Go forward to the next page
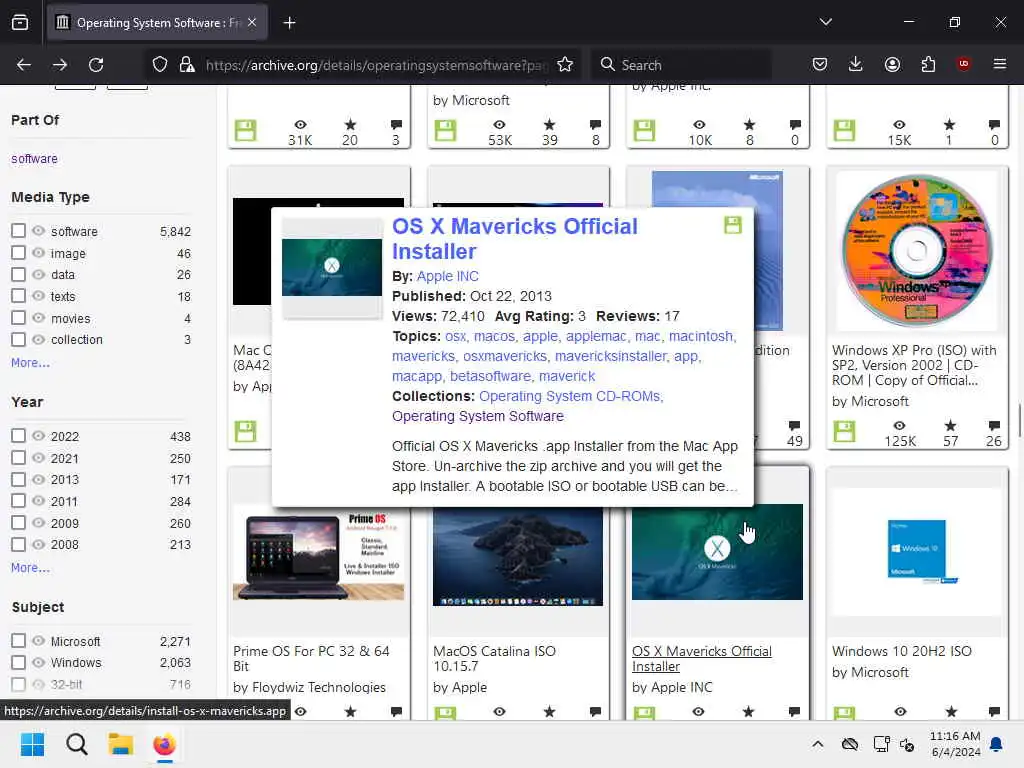This screenshot has height=768, width=1024. click(60, 65)
